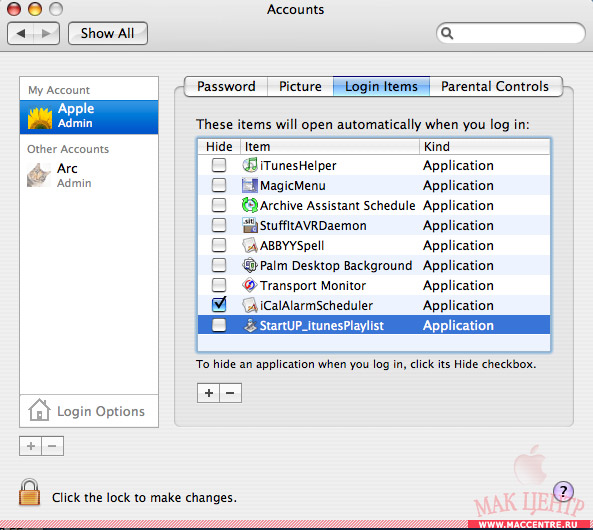Image resolution: width=593 pixels, height=530 pixels.
Task: Click the iTunesHelper app icon
Action: point(250,165)
